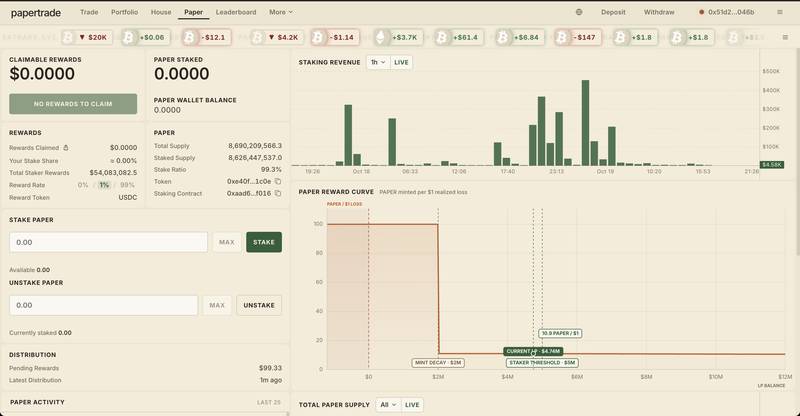
Task: Click MAX in Stake Paper section
Action: 227,242
